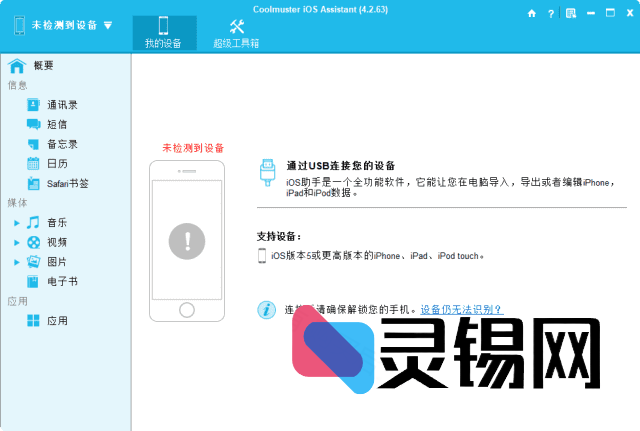Image resolution: width=640 pixels, height=431 pixels.
Task: Click the 未检测到设备 label in header
Action: coord(64,25)
